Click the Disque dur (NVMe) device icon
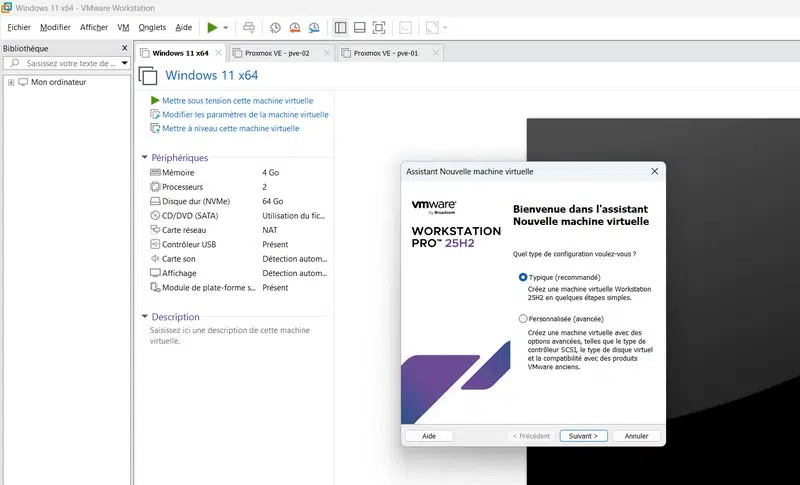800x485 pixels. tap(155, 201)
